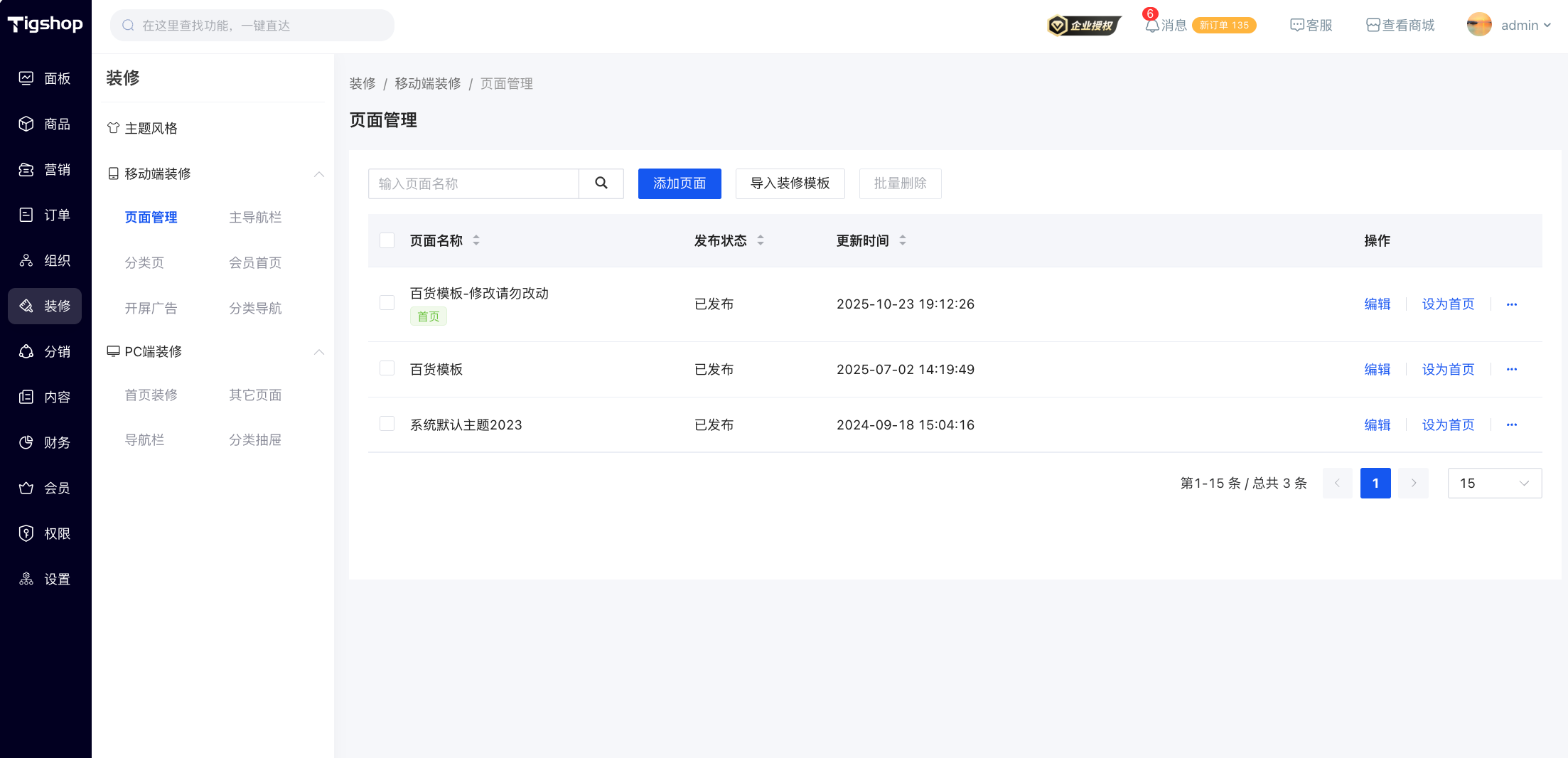Switch to 主导航栏 in sidebar

(255, 218)
